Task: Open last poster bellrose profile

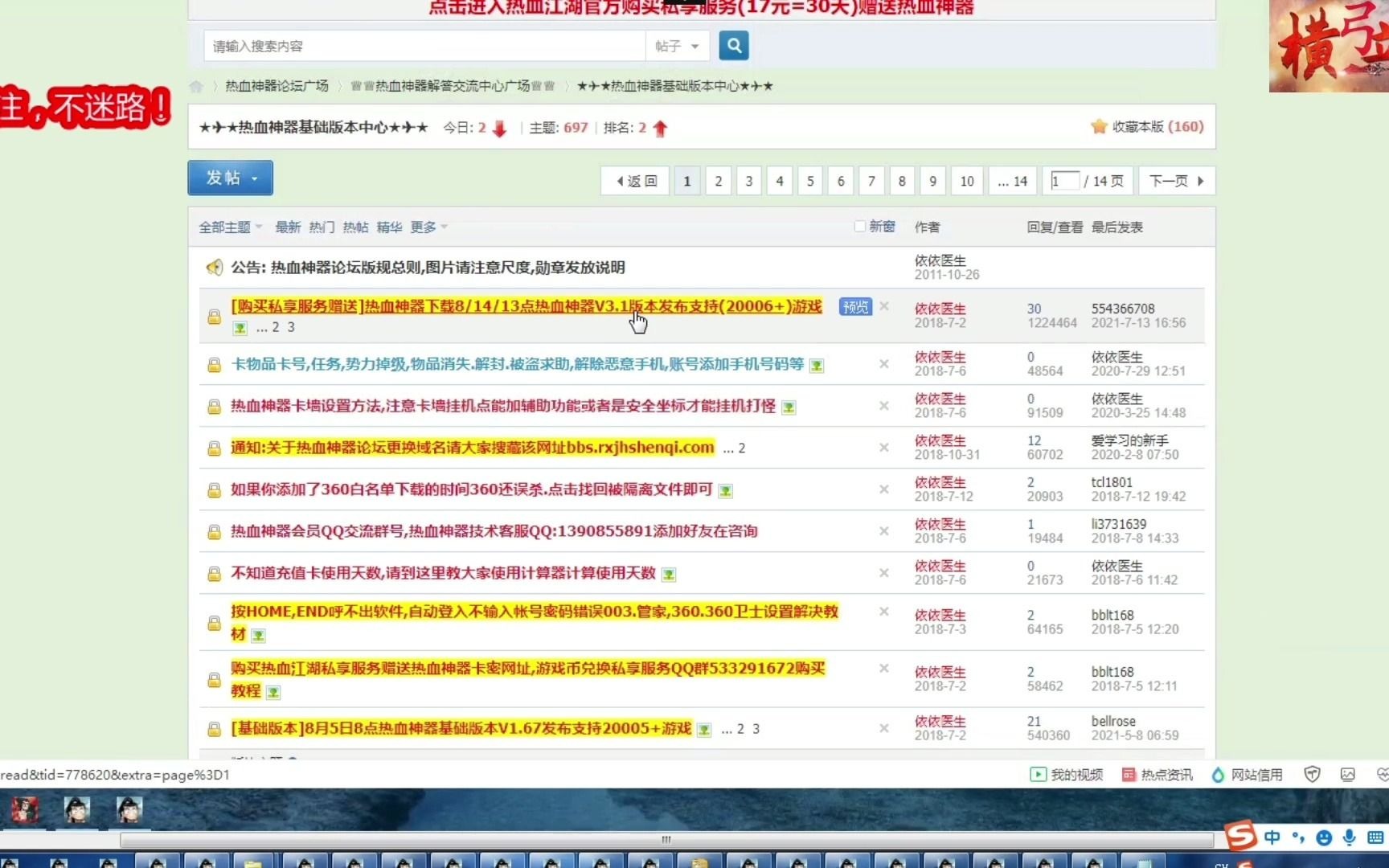Action: [x=1112, y=721]
